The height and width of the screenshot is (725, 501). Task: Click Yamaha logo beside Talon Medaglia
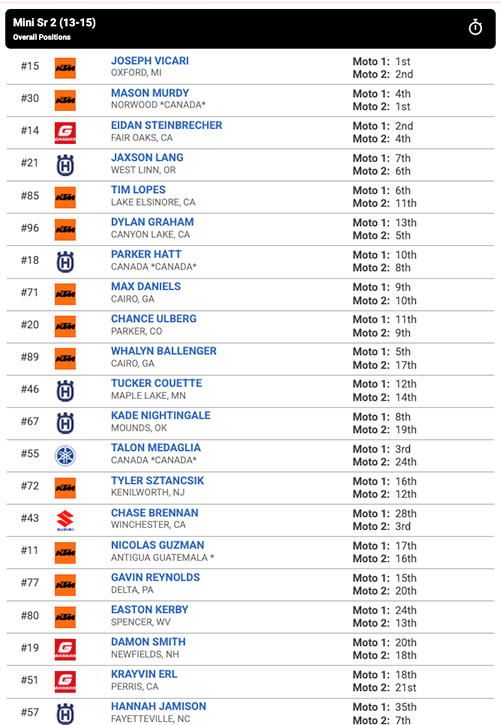[x=65, y=455]
